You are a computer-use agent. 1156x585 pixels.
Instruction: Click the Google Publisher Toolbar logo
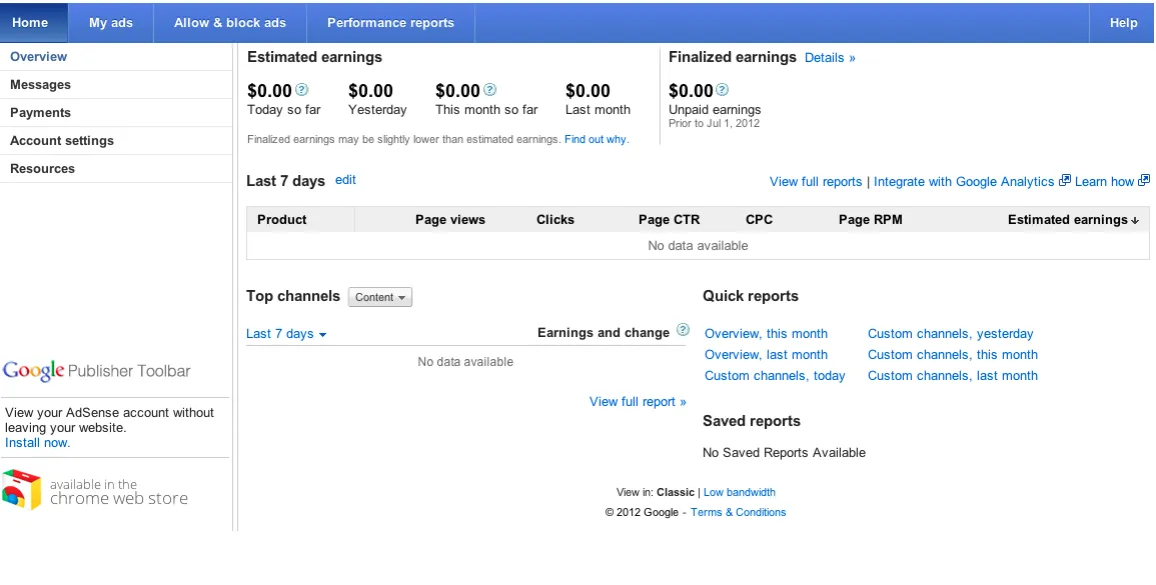[96, 371]
